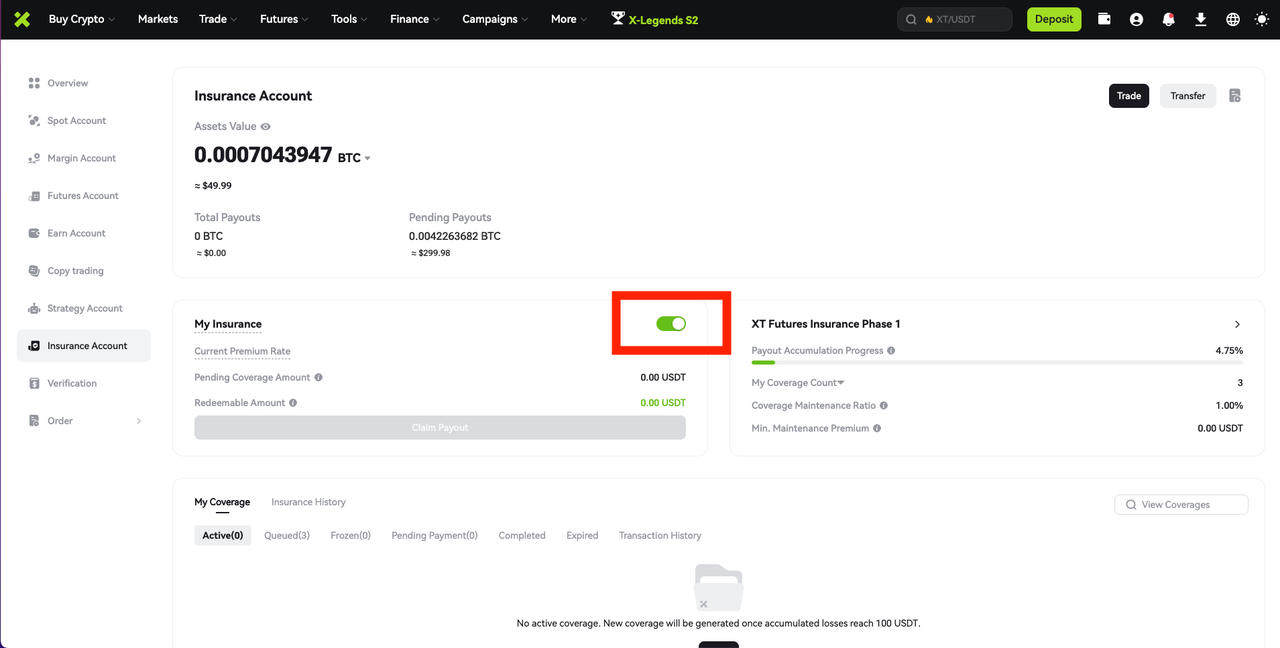The width and height of the screenshot is (1280, 648).
Task: Open XT Futures Insurance Phase 1 arrow
Action: click(1237, 324)
